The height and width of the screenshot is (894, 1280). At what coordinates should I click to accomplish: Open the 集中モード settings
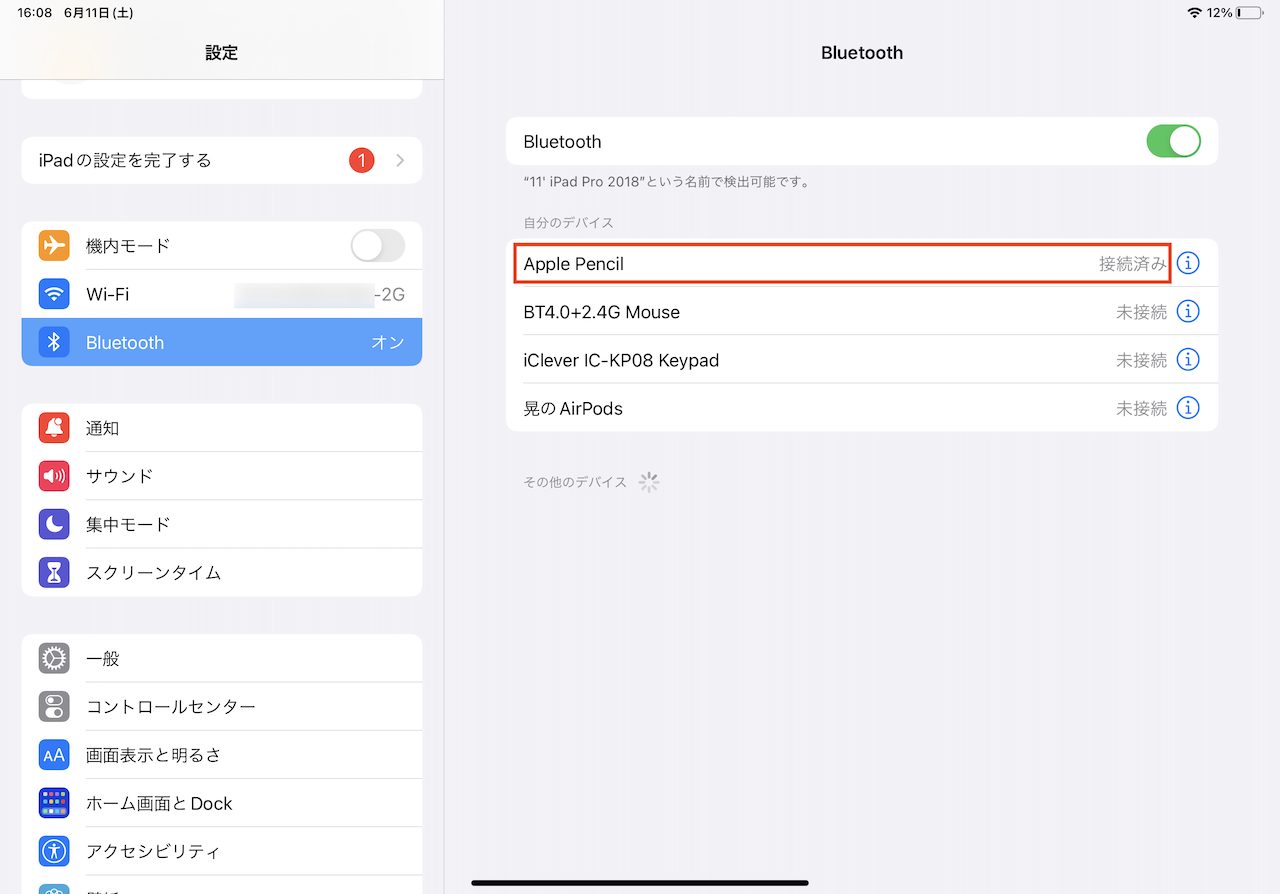click(x=222, y=524)
